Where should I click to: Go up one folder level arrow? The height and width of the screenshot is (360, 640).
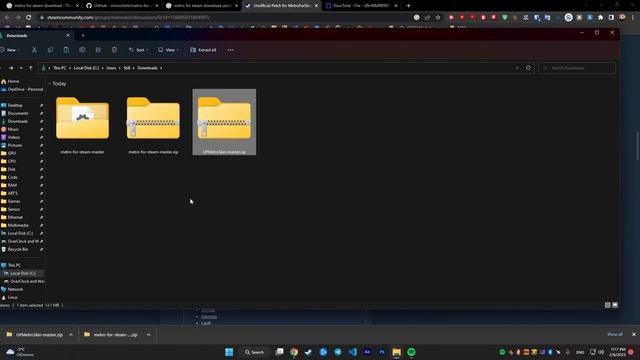pos(31,68)
